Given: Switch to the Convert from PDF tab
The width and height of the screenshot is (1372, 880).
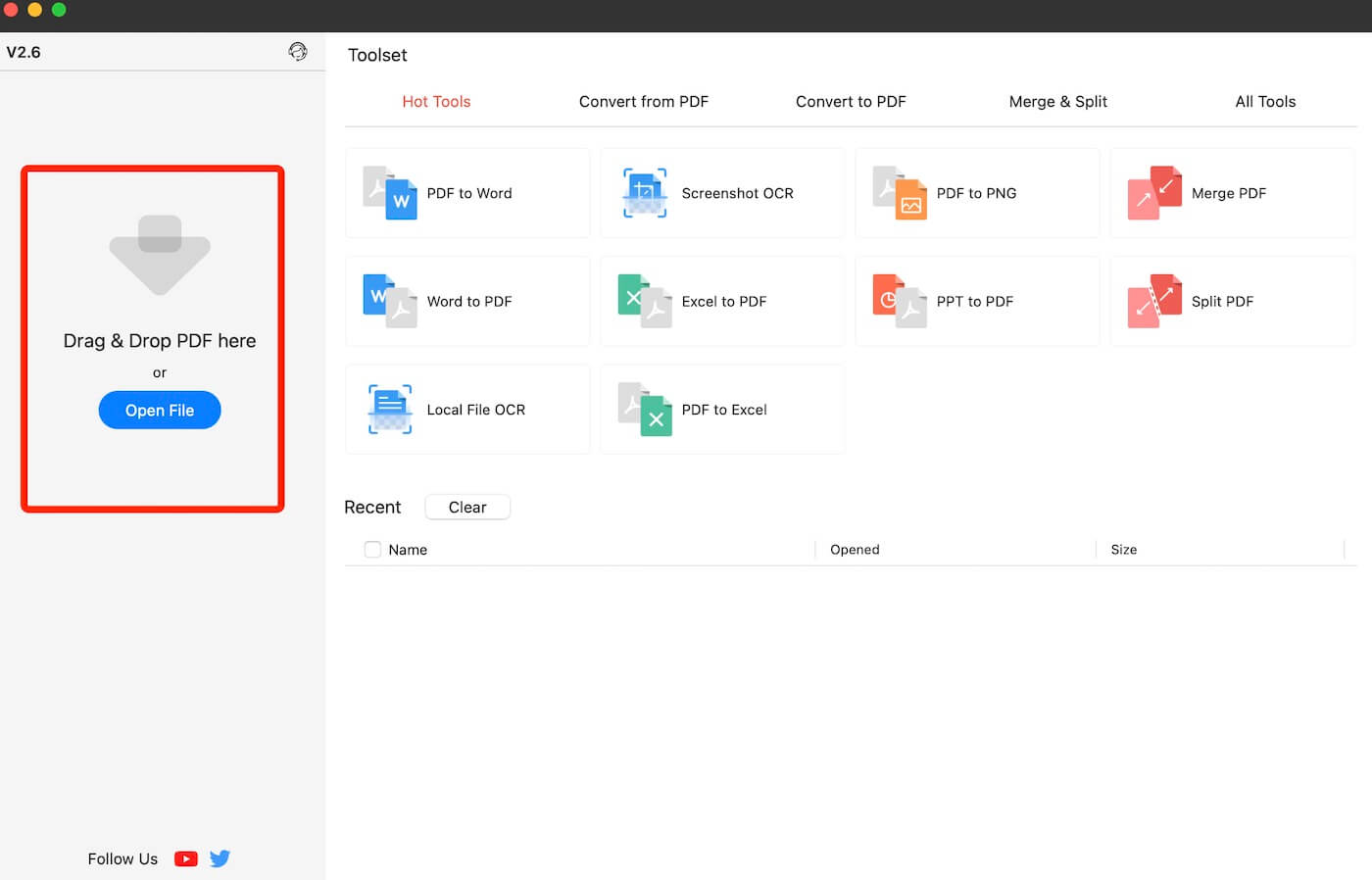Looking at the screenshot, I should (x=644, y=101).
